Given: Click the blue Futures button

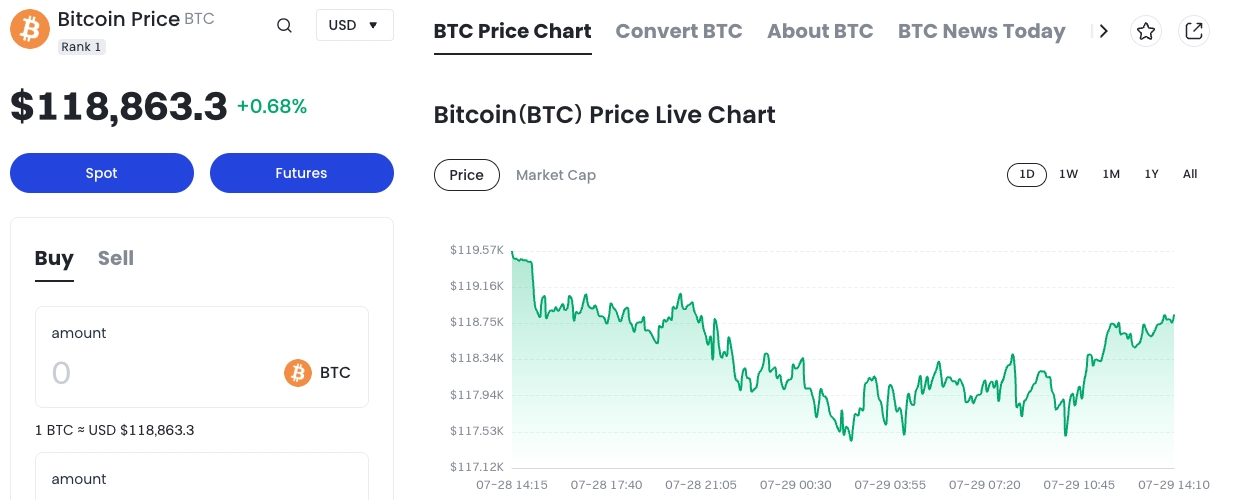Looking at the screenshot, I should [301, 173].
